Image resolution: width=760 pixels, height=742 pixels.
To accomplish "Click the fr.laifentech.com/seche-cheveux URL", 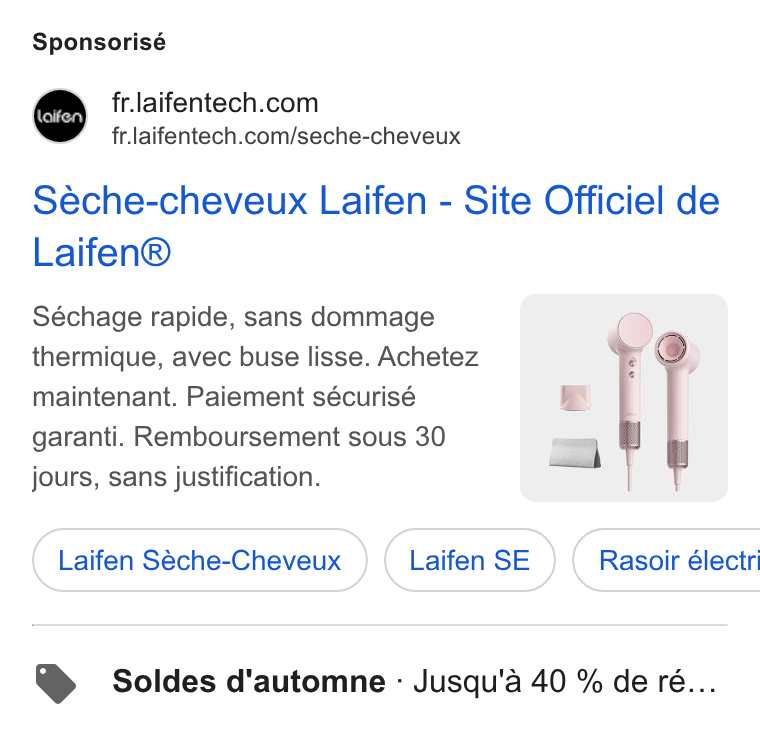I will pos(286,136).
